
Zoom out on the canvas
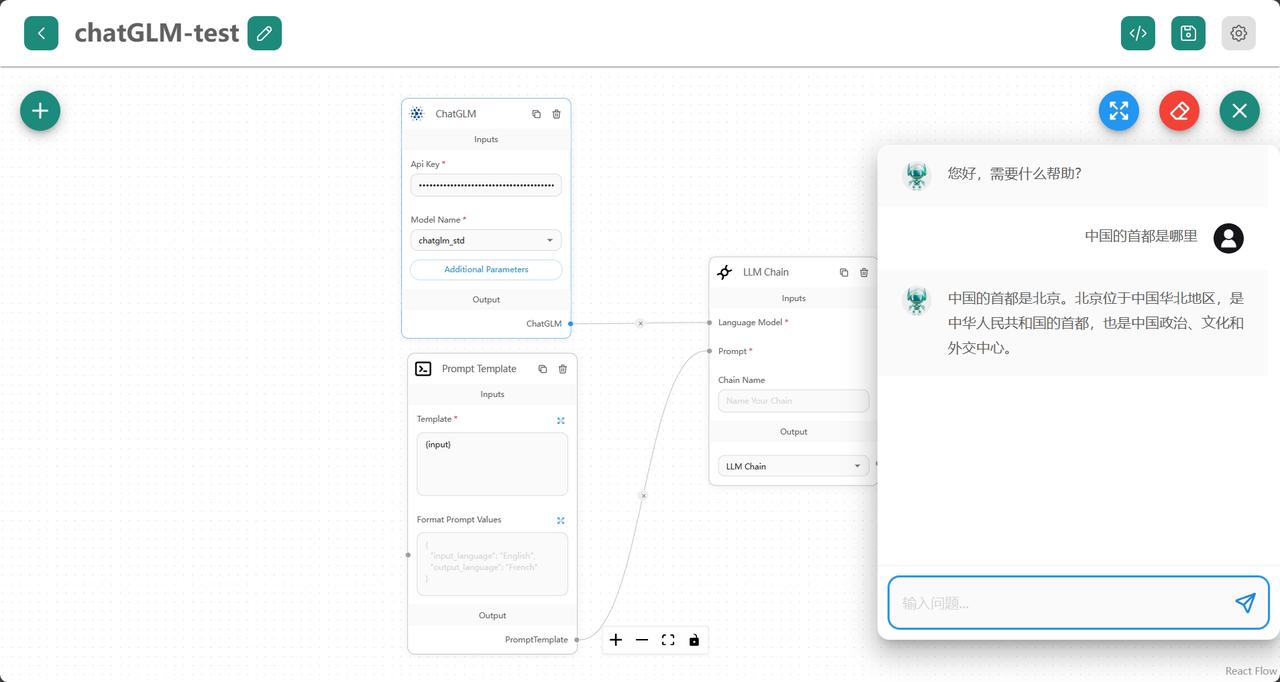coord(642,640)
